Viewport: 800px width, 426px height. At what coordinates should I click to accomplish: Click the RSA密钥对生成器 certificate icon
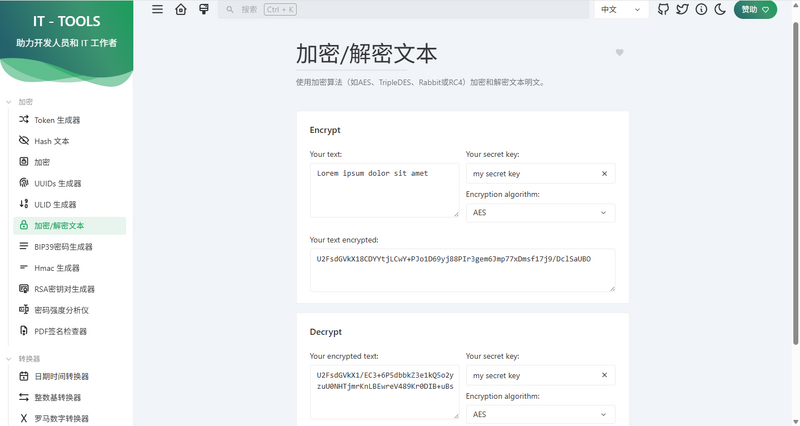pyautogui.click(x=23, y=289)
